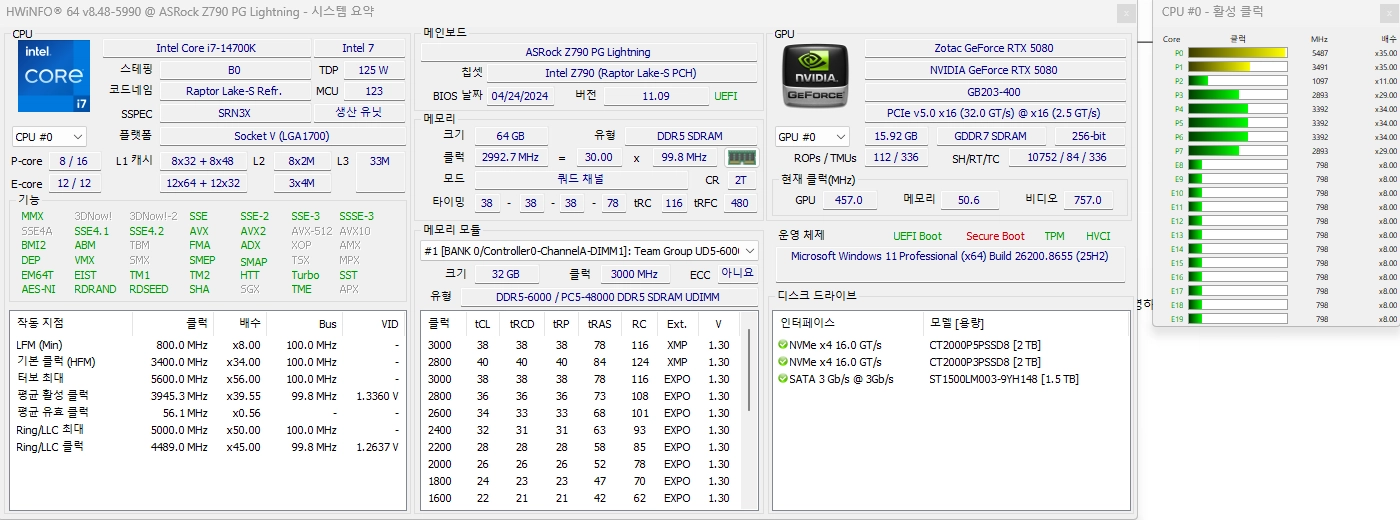
Task: Click the P0 core clock bar
Action: 1237,53
